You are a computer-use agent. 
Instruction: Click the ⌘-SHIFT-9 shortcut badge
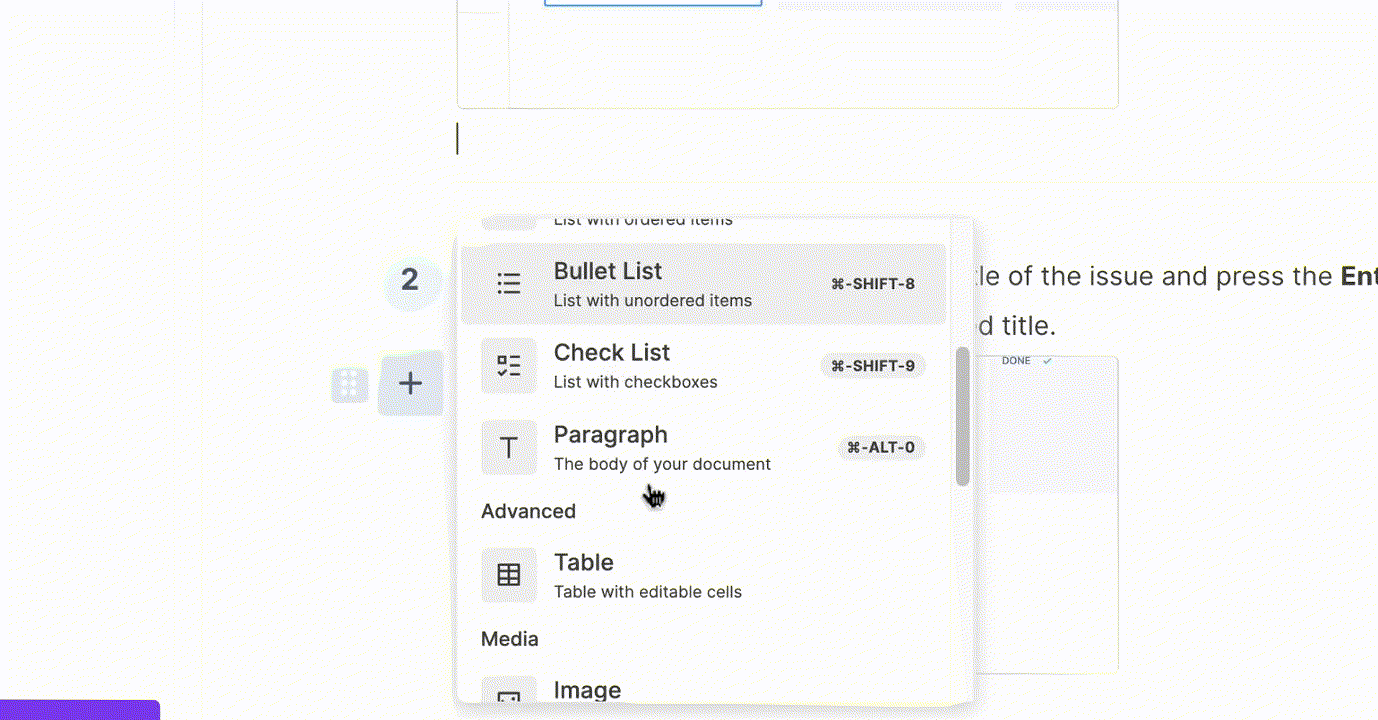point(873,366)
